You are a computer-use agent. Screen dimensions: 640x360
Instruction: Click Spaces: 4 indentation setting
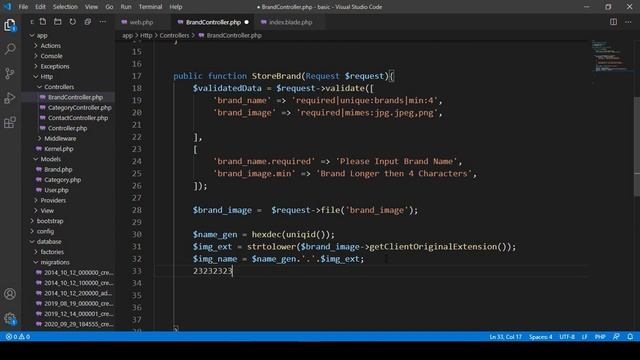coord(540,337)
